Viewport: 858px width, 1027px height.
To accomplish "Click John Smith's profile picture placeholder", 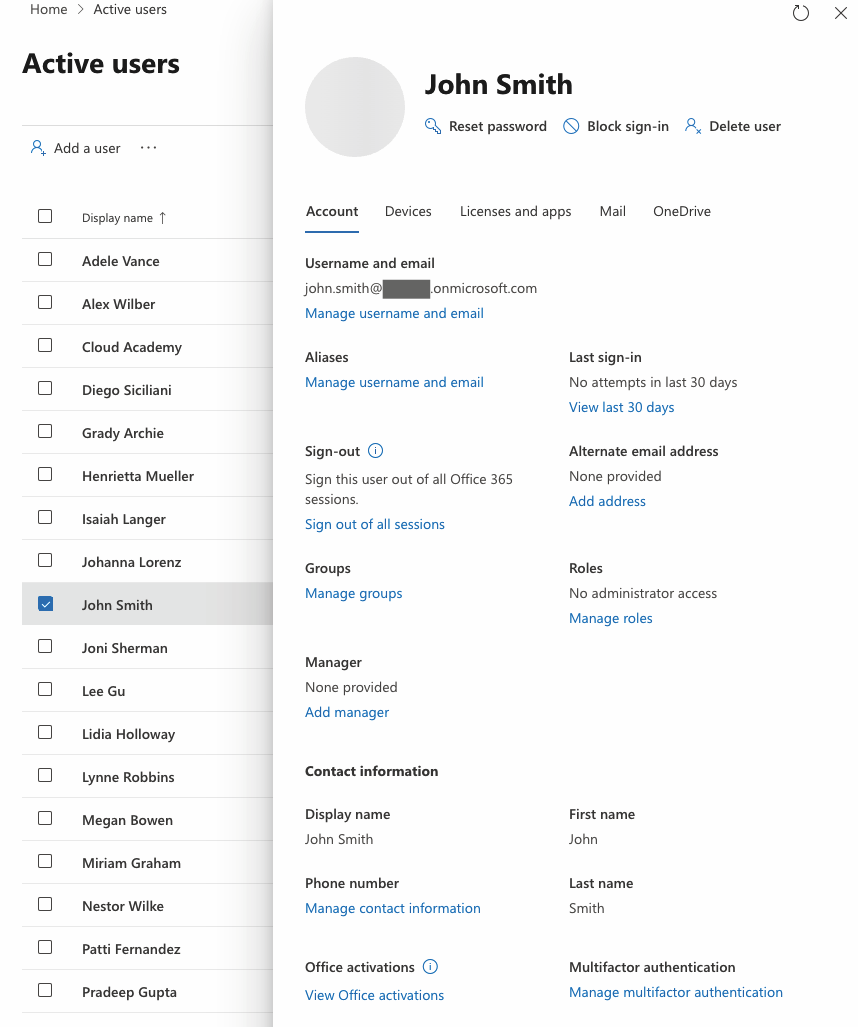I will pos(355,107).
